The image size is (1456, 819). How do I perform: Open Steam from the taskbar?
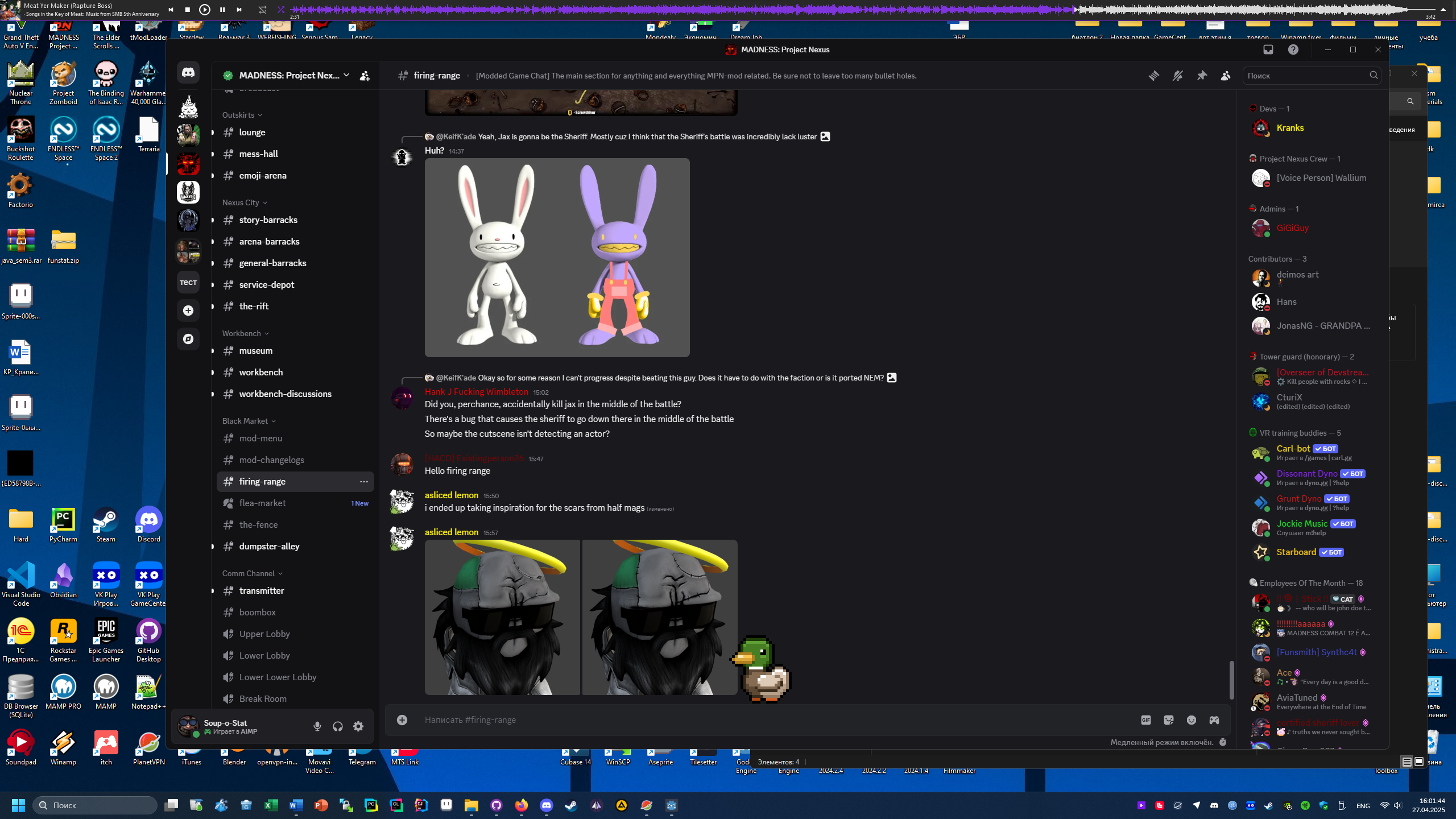click(572, 805)
